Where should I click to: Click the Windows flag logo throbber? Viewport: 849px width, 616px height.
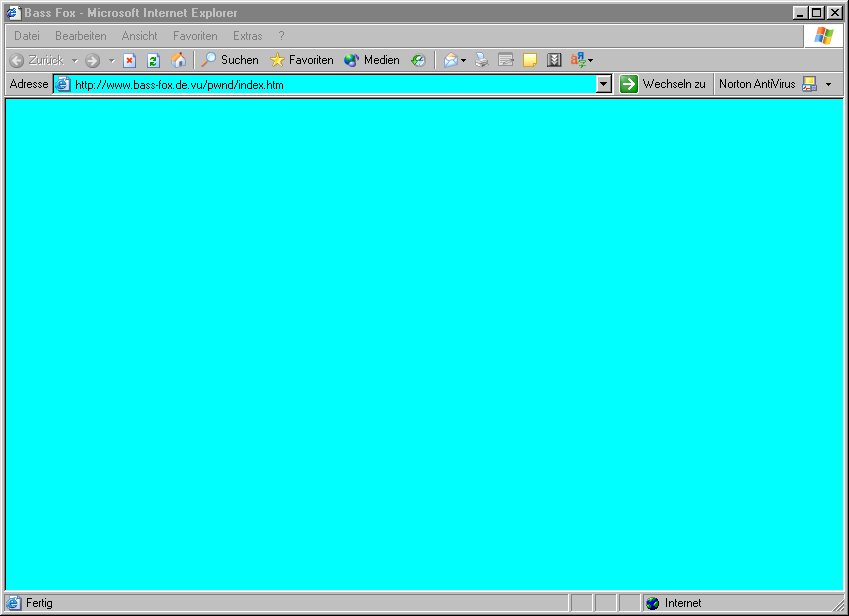pyautogui.click(x=824, y=36)
